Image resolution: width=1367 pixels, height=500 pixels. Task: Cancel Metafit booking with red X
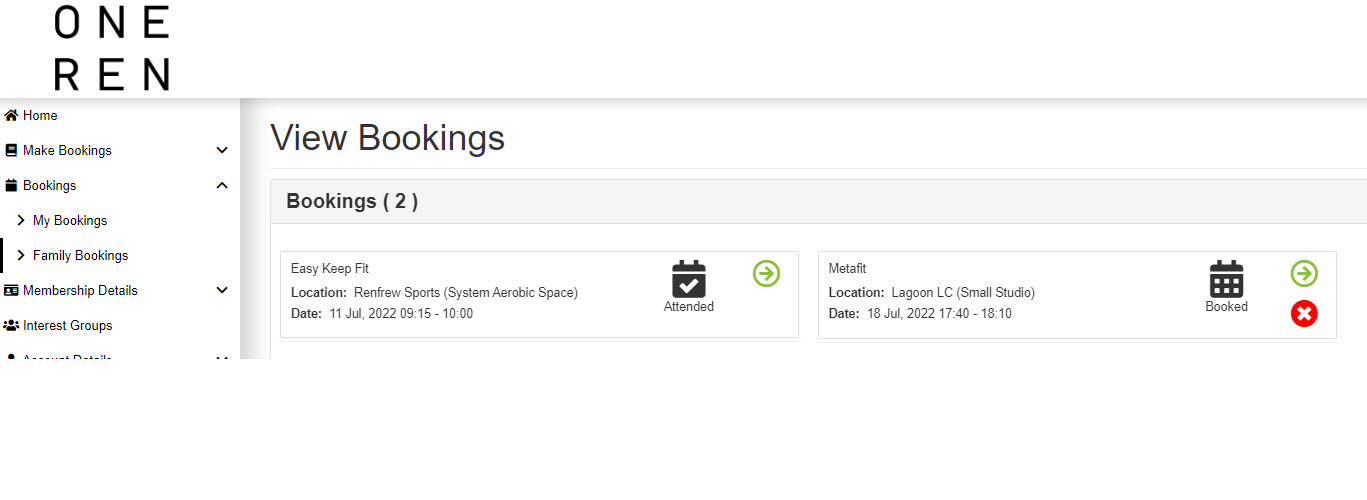[1304, 314]
